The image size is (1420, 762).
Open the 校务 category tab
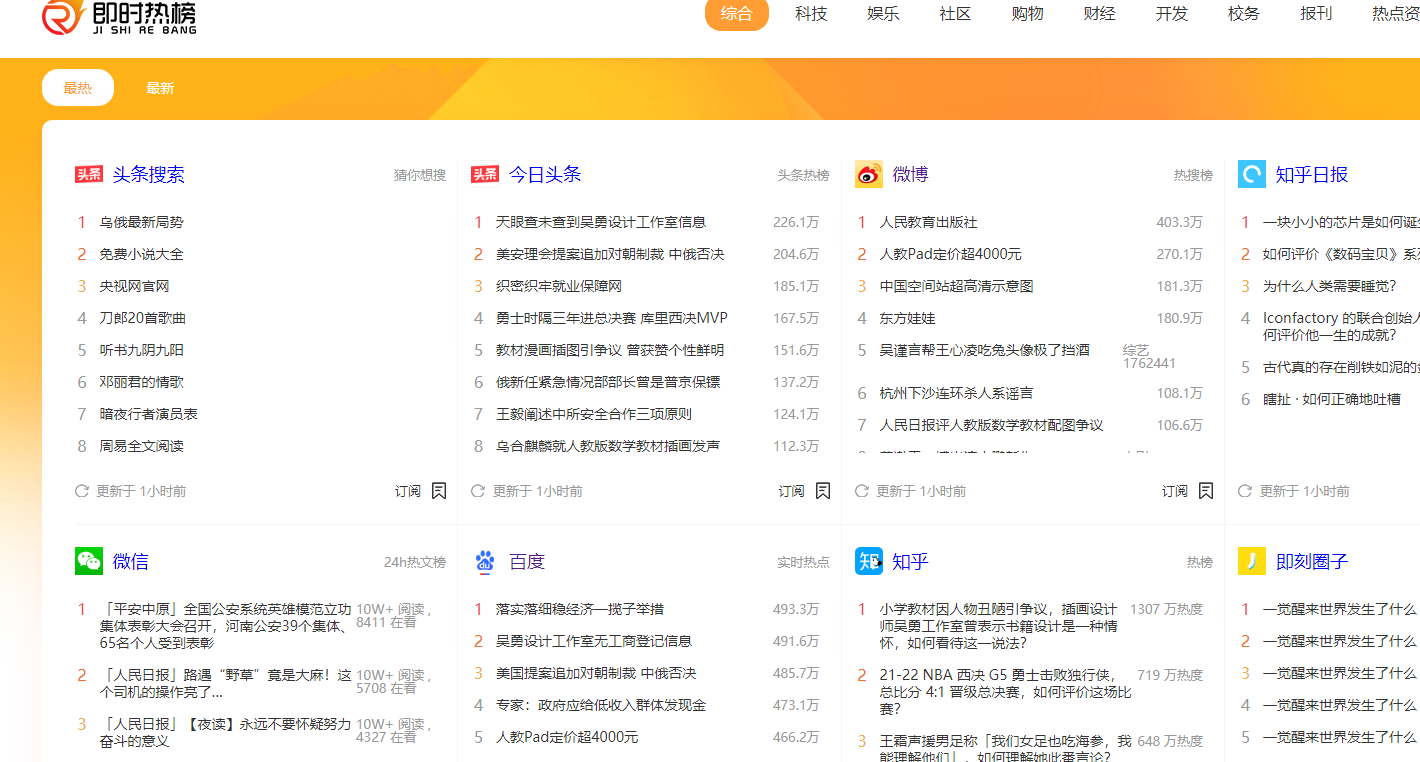tap(1244, 13)
